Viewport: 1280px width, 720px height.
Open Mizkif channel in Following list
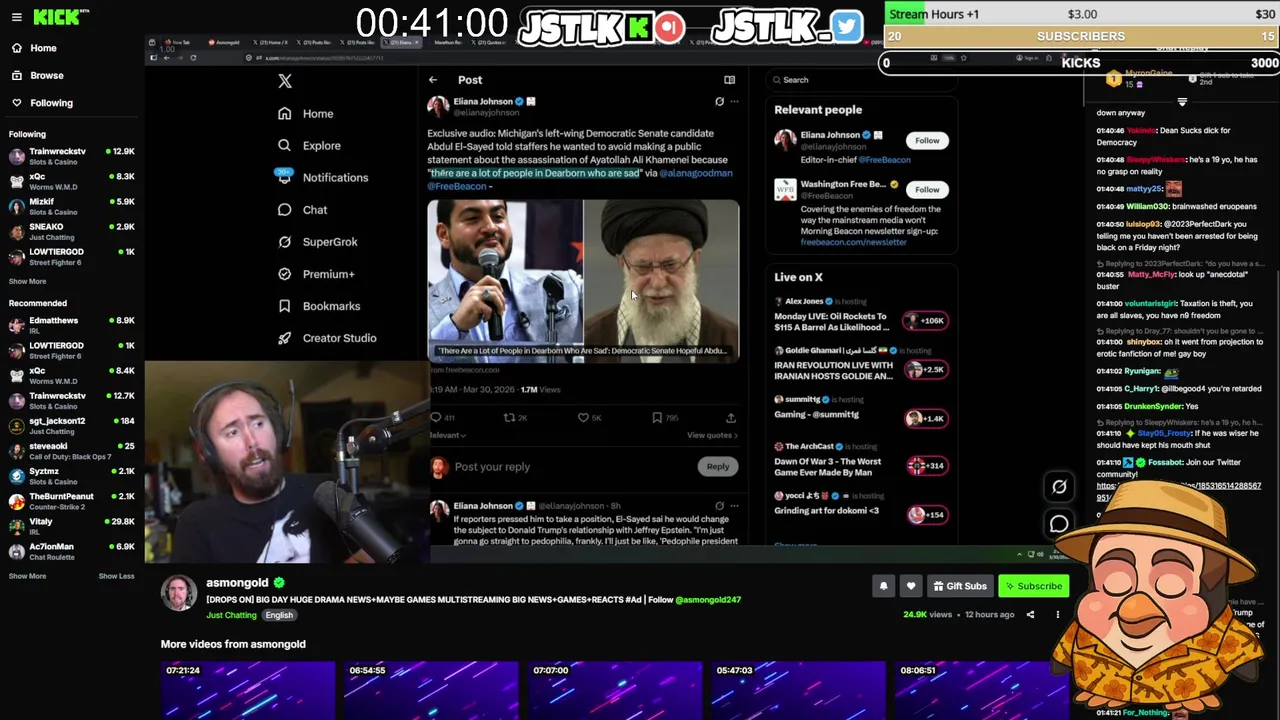[x=71, y=206]
